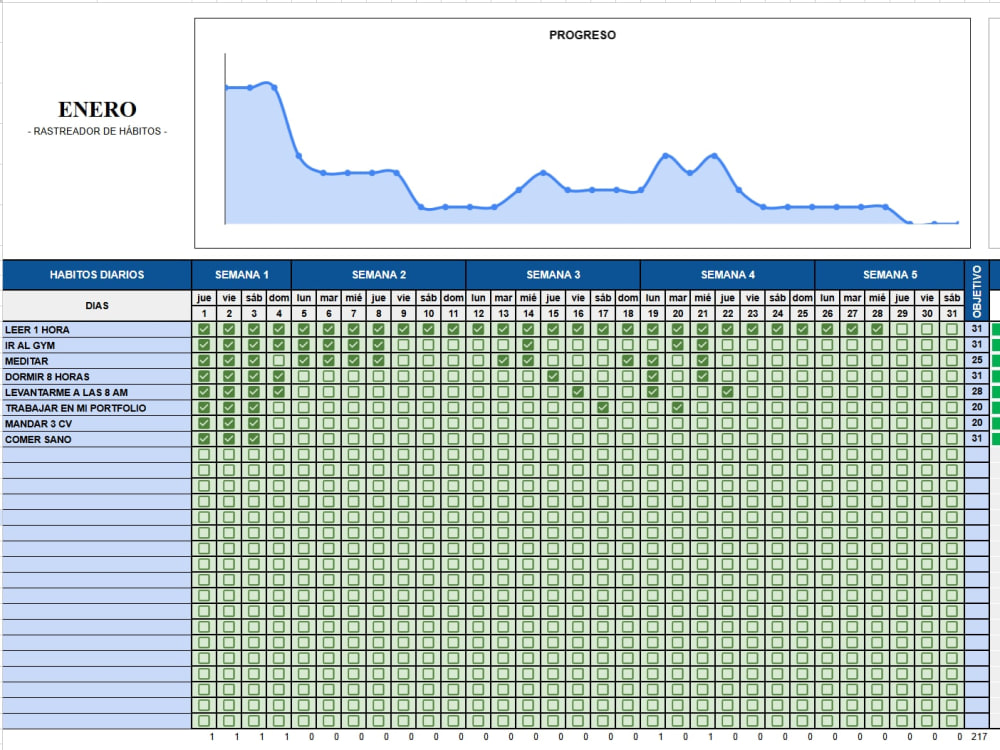Uncheck COMER SANO on day 1
Image resolution: width=1000 pixels, height=750 pixels.
[x=204, y=439]
